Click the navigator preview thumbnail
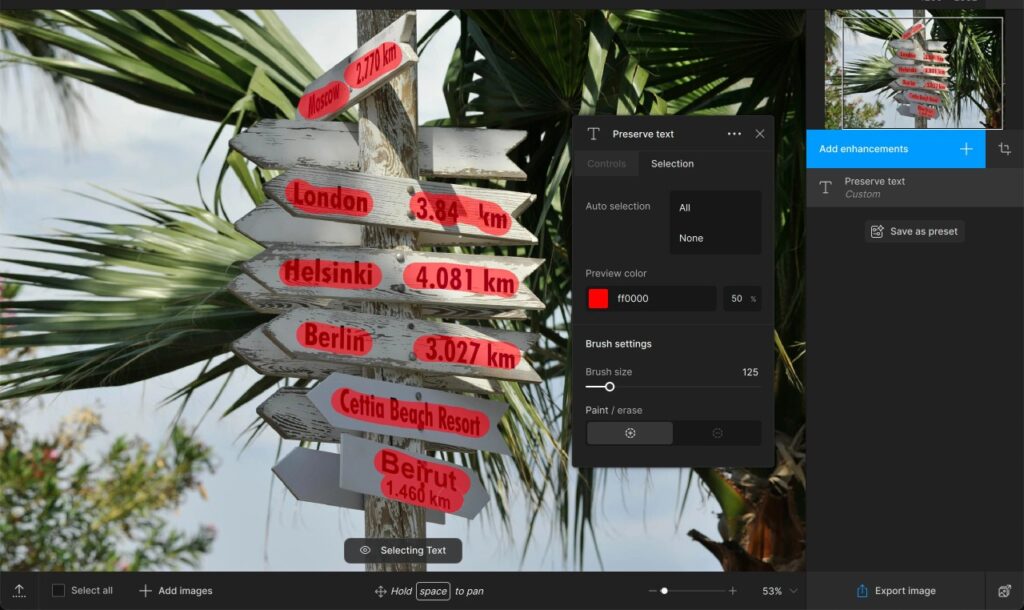This screenshot has height=610, width=1024. pos(922,72)
